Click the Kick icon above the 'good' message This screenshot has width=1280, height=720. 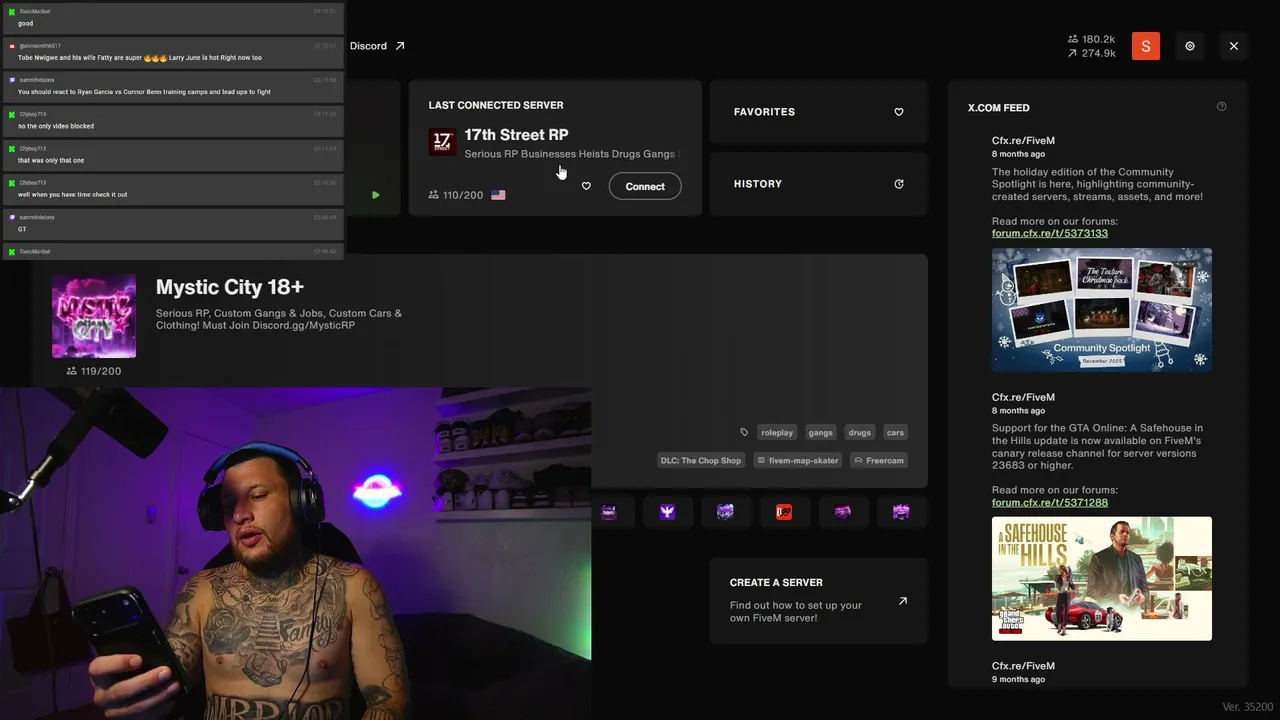(x=12, y=11)
